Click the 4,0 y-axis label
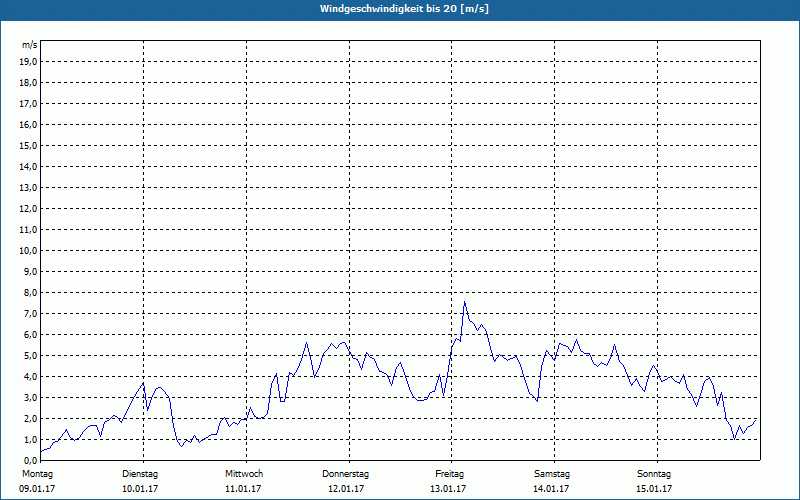800x500 pixels. (30, 377)
